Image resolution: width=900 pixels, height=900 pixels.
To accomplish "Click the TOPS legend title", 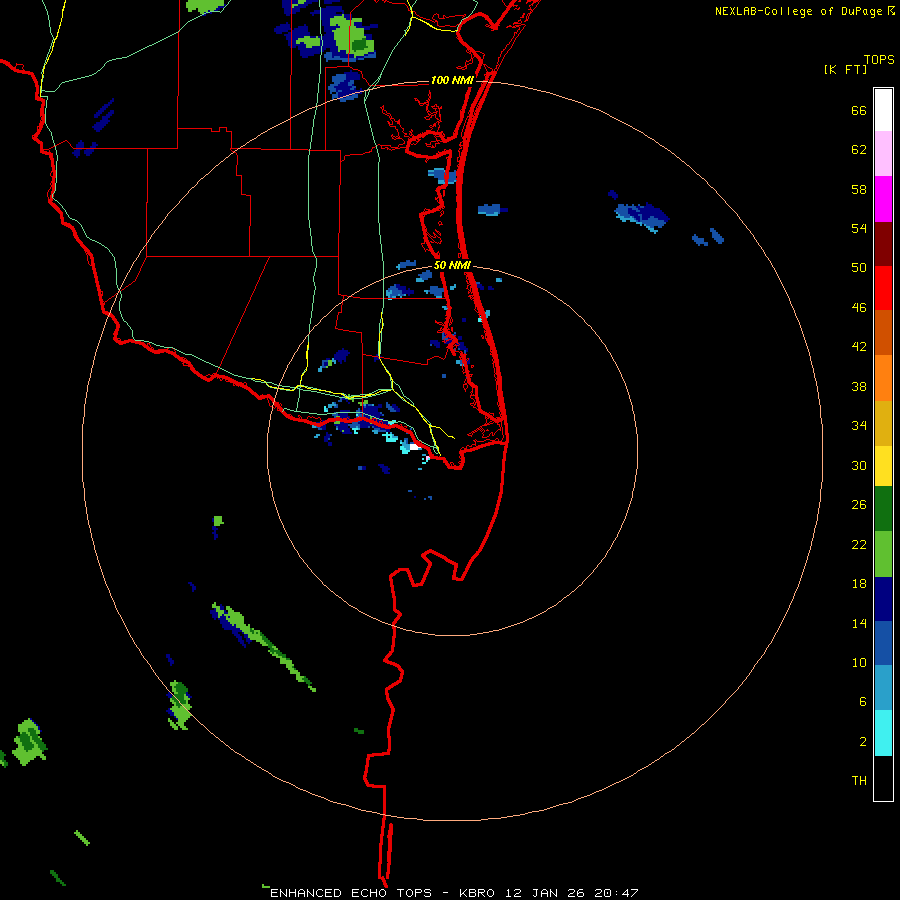I will coord(879,59).
